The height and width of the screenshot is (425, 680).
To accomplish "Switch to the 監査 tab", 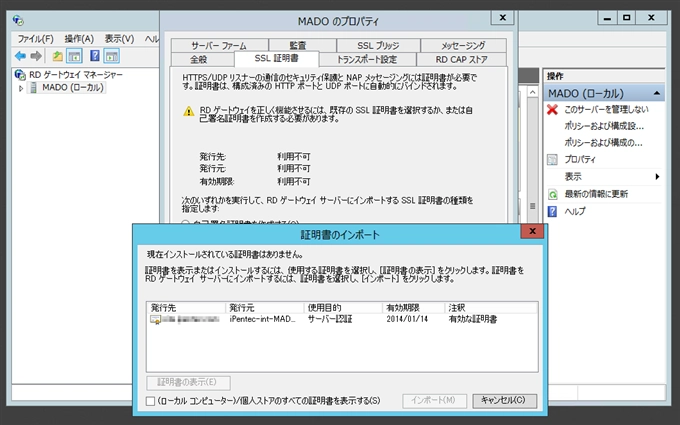I will point(302,46).
